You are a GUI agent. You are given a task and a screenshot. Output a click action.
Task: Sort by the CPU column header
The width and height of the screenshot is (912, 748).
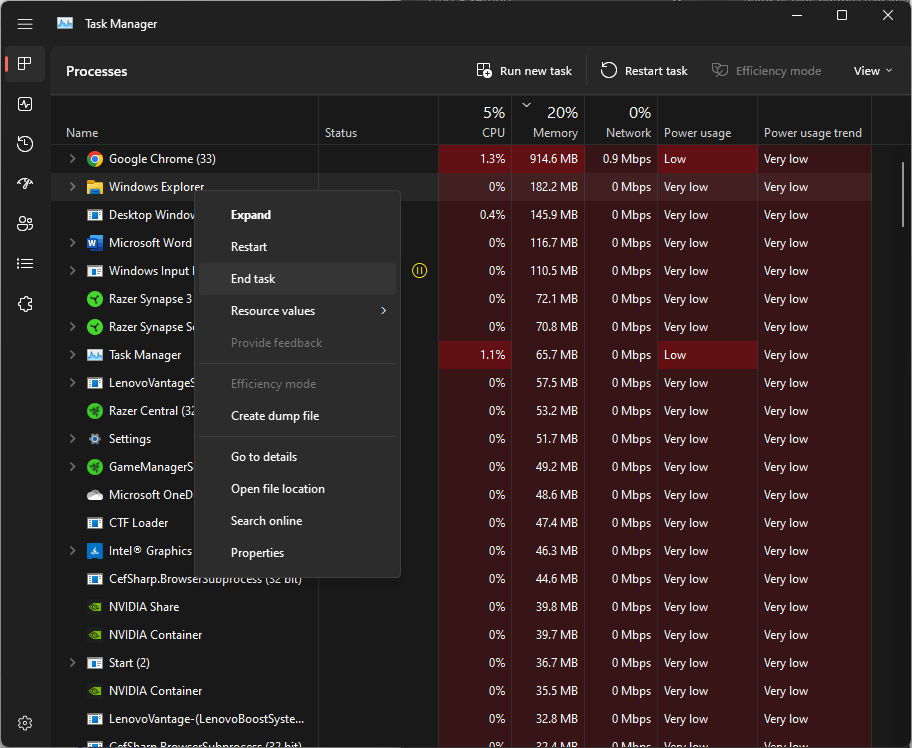475,120
